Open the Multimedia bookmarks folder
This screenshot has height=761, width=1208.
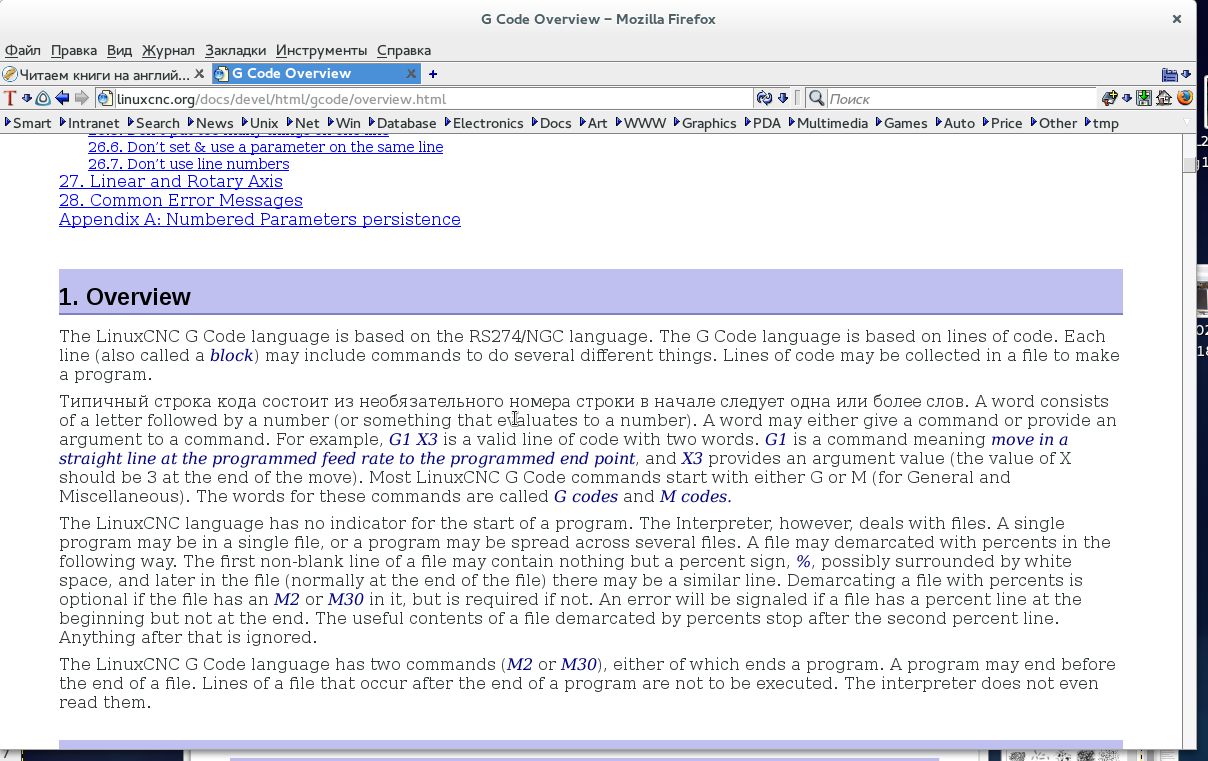coord(828,123)
